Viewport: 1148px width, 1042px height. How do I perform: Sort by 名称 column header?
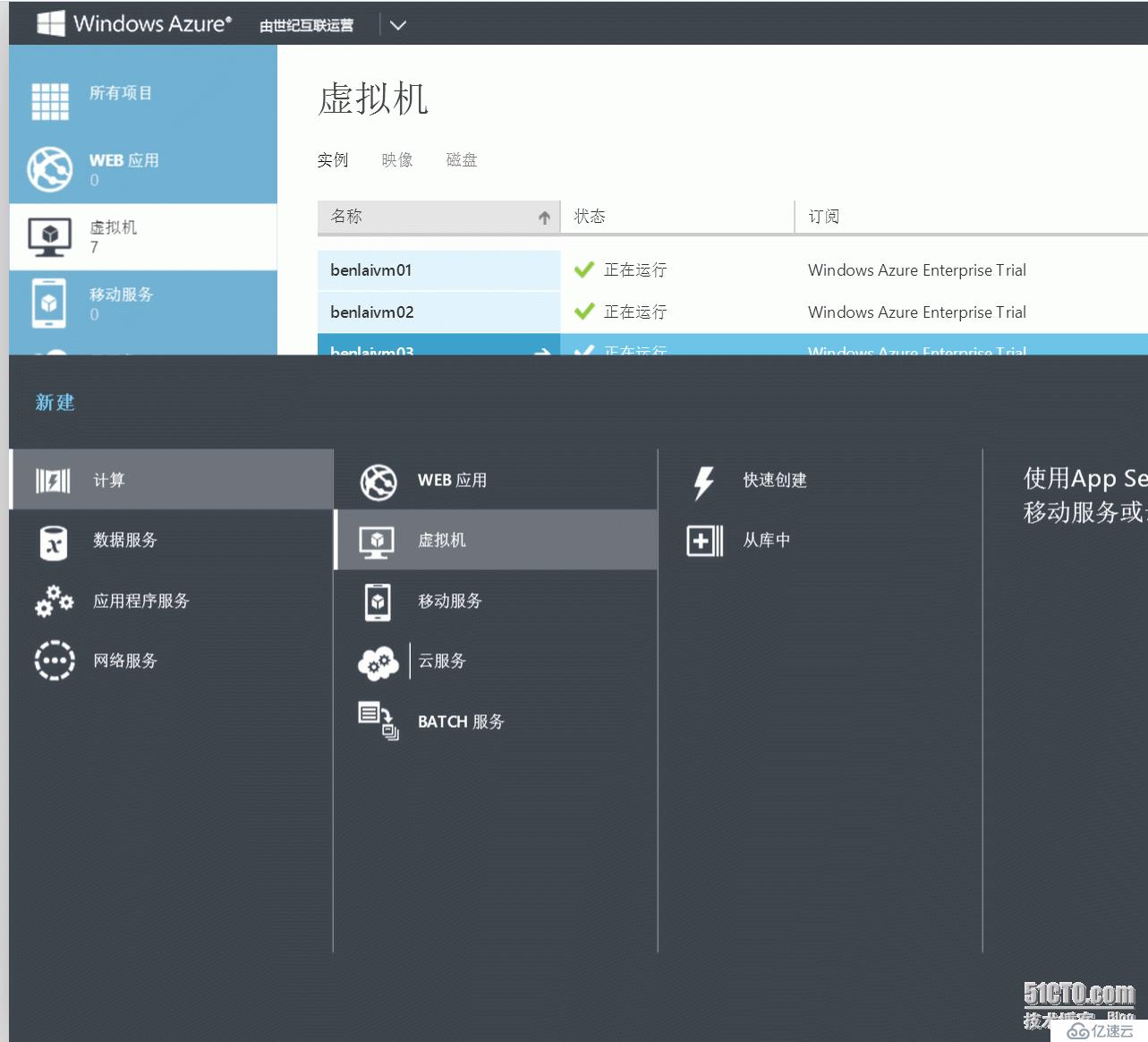pos(438,217)
